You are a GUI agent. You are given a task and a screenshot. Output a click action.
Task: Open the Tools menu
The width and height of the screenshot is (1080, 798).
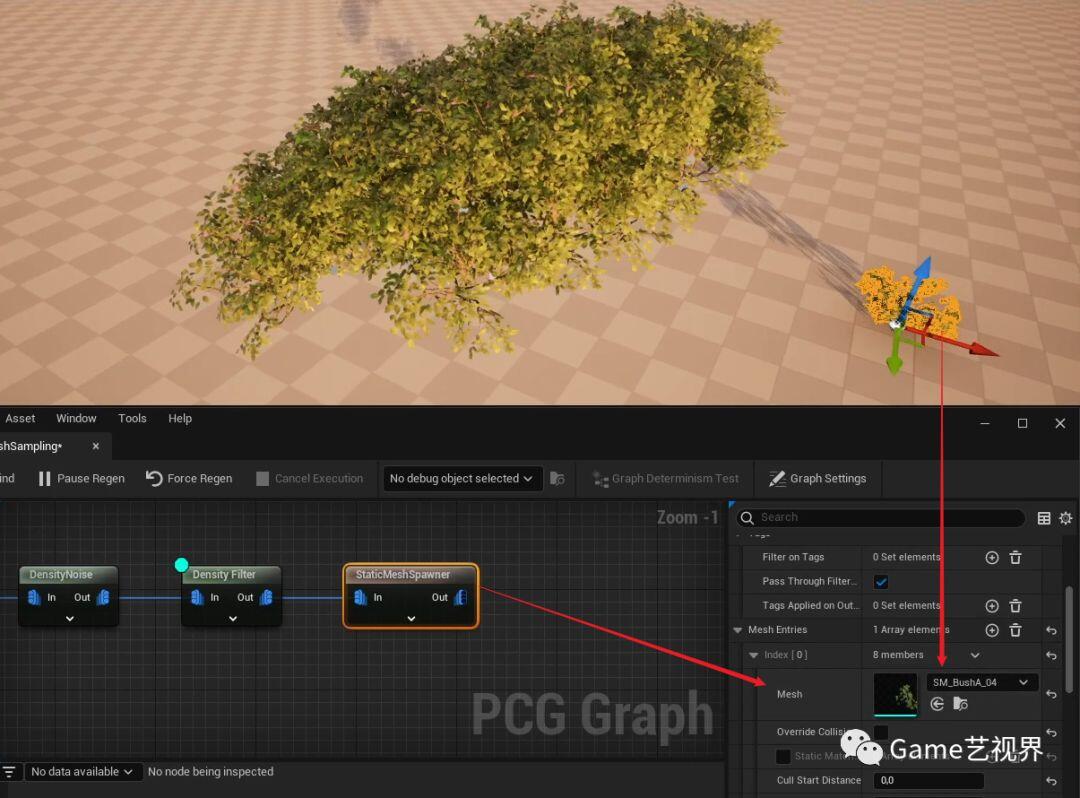click(x=132, y=419)
